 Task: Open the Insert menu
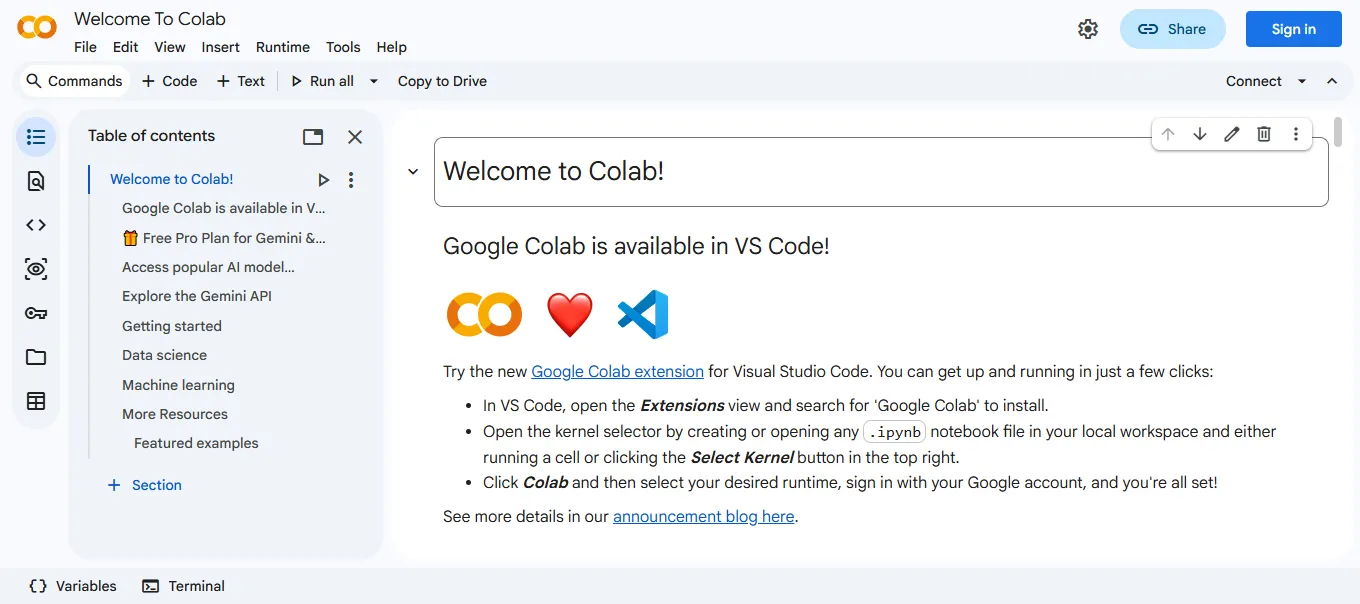pyautogui.click(x=221, y=47)
